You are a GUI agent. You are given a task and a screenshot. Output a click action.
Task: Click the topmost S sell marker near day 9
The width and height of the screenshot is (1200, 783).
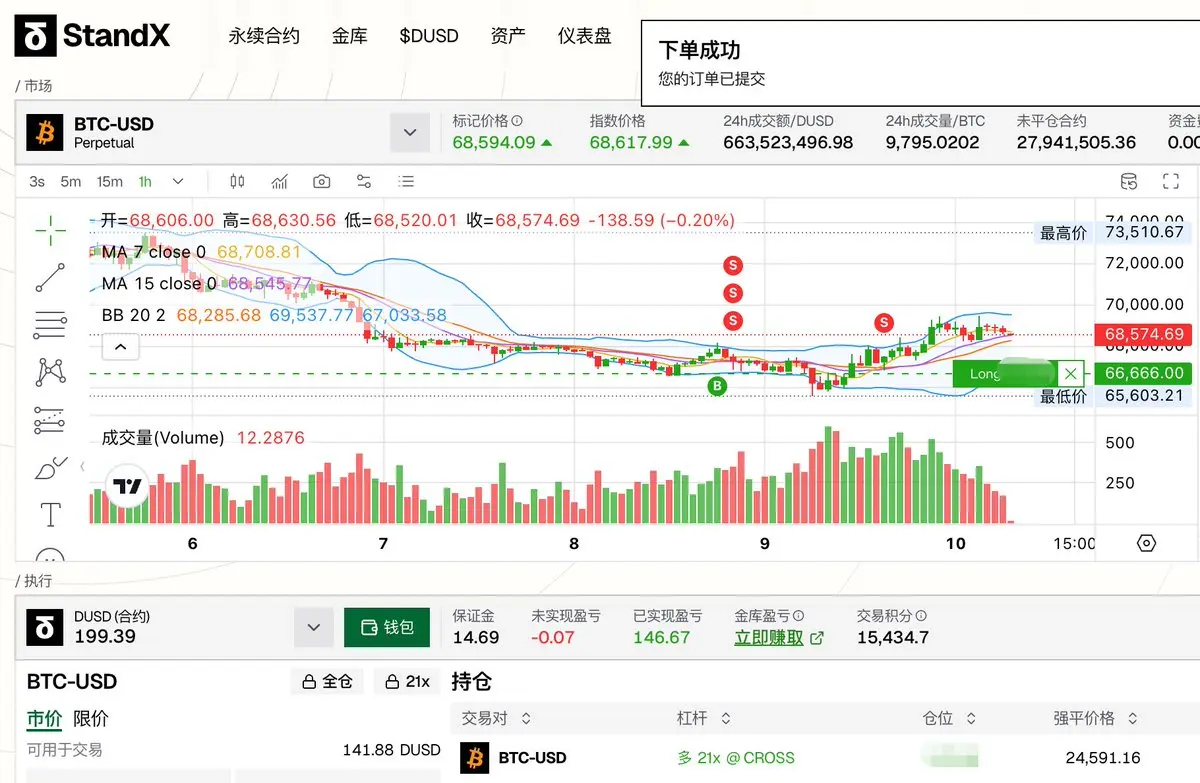(734, 265)
